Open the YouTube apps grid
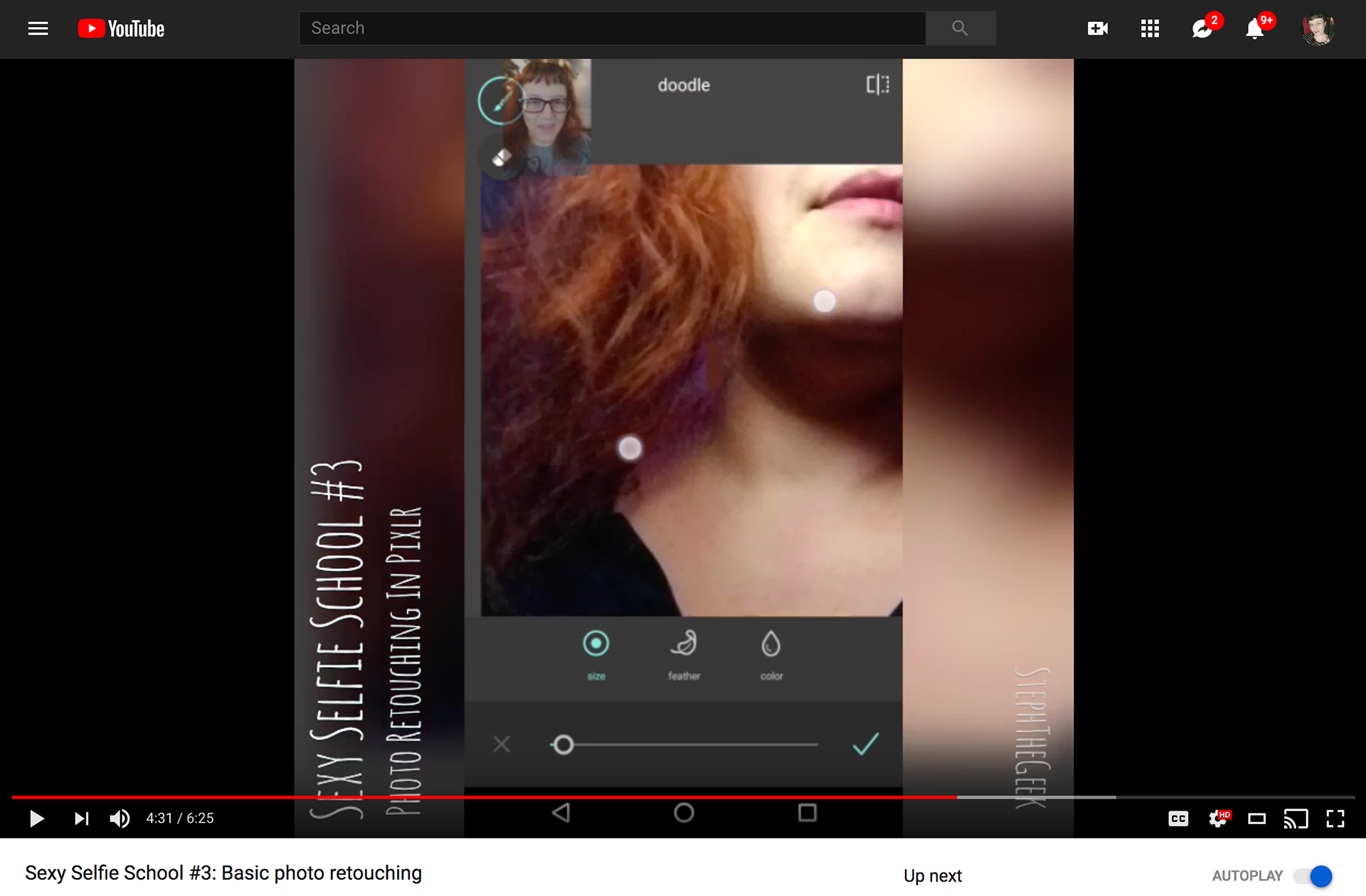Screen dimensions: 1366x896 (1150, 28)
